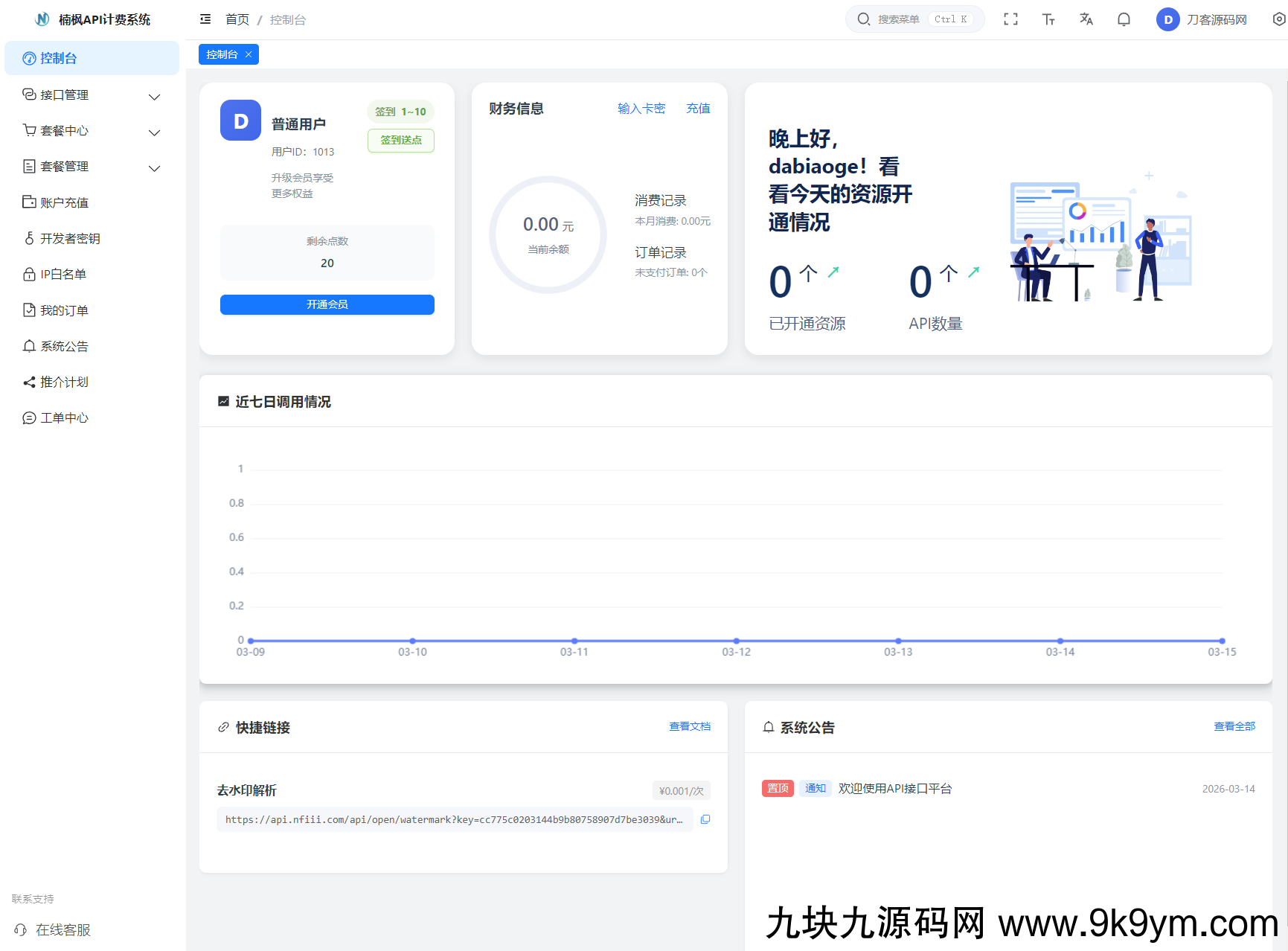This screenshot has height=951, width=1288.
Task: Close the 控制台 tab
Action: pyautogui.click(x=249, y=54)
